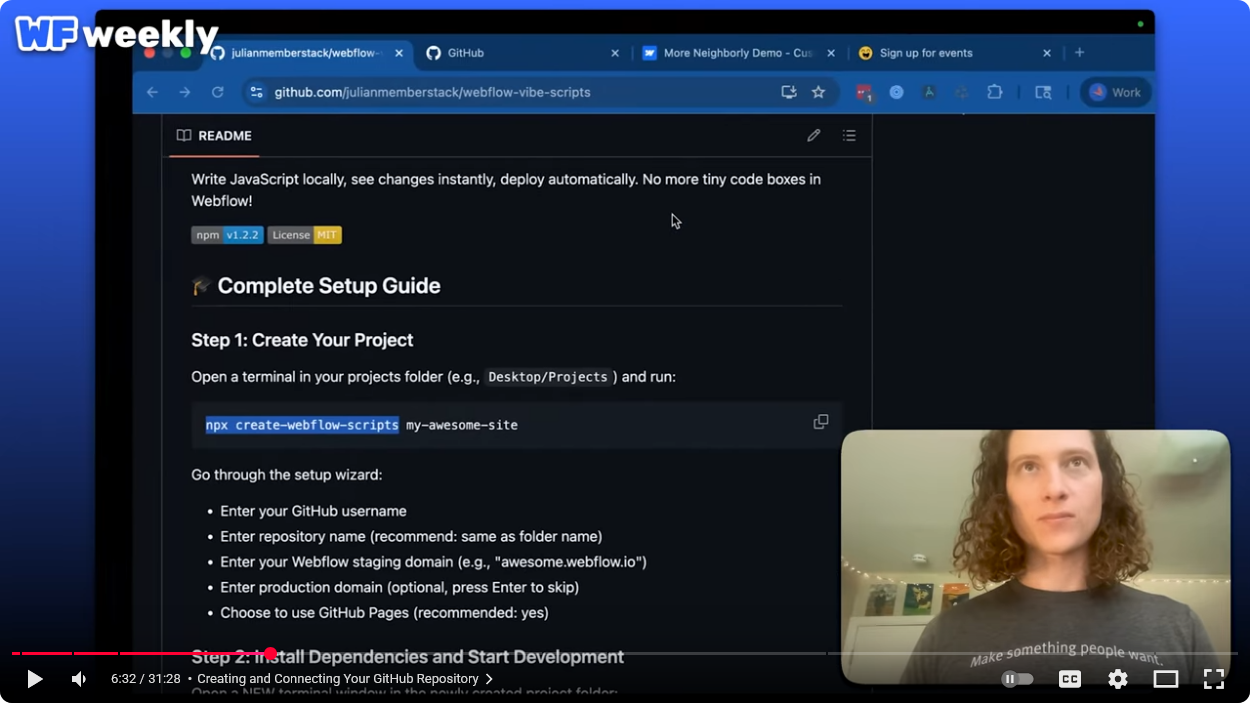The height and width of the screenshot is (703, 1250).
Task: Click the red extension icon with badge
Action: [x=864, y=92]
